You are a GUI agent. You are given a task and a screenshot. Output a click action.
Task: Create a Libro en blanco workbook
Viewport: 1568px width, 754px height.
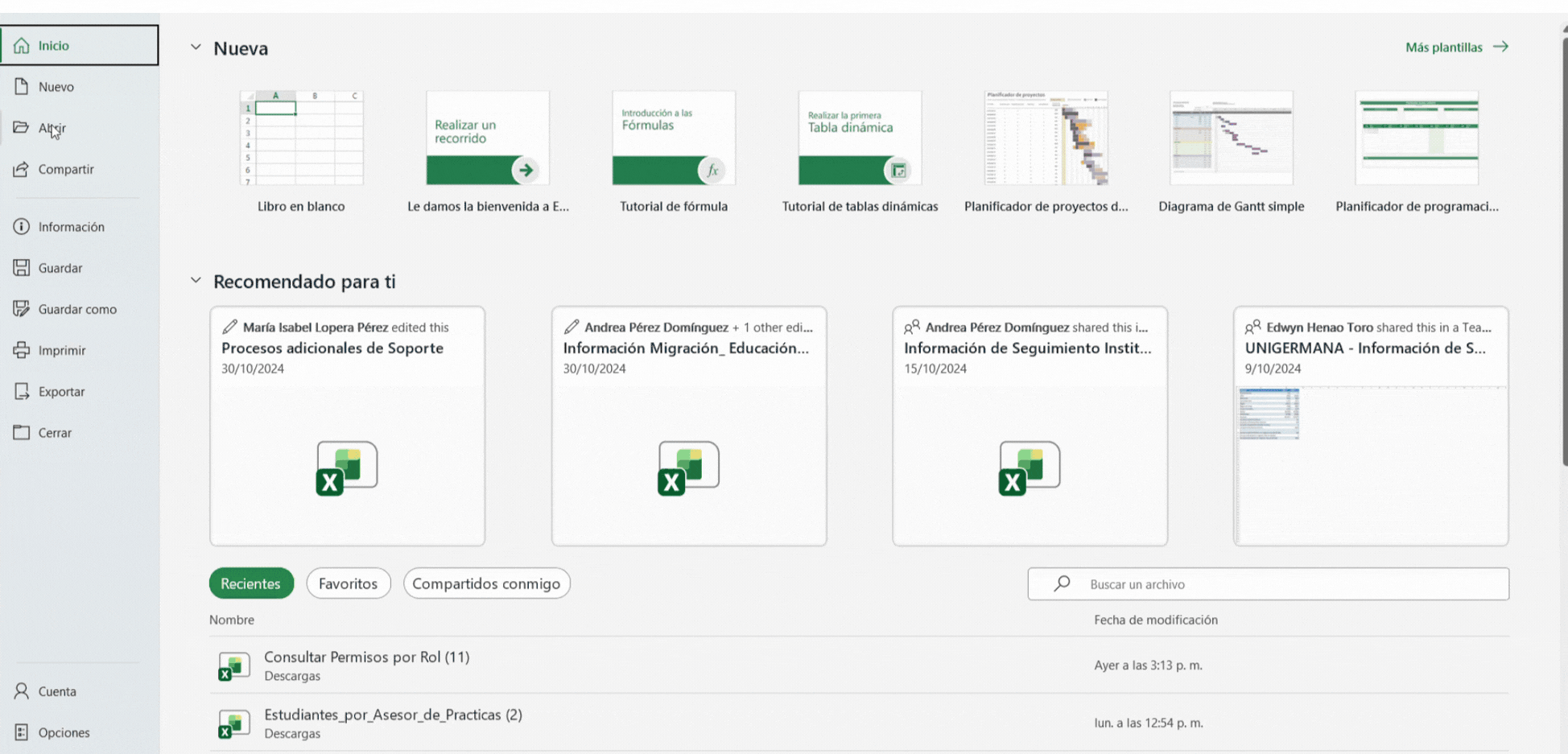click(301, 153)
